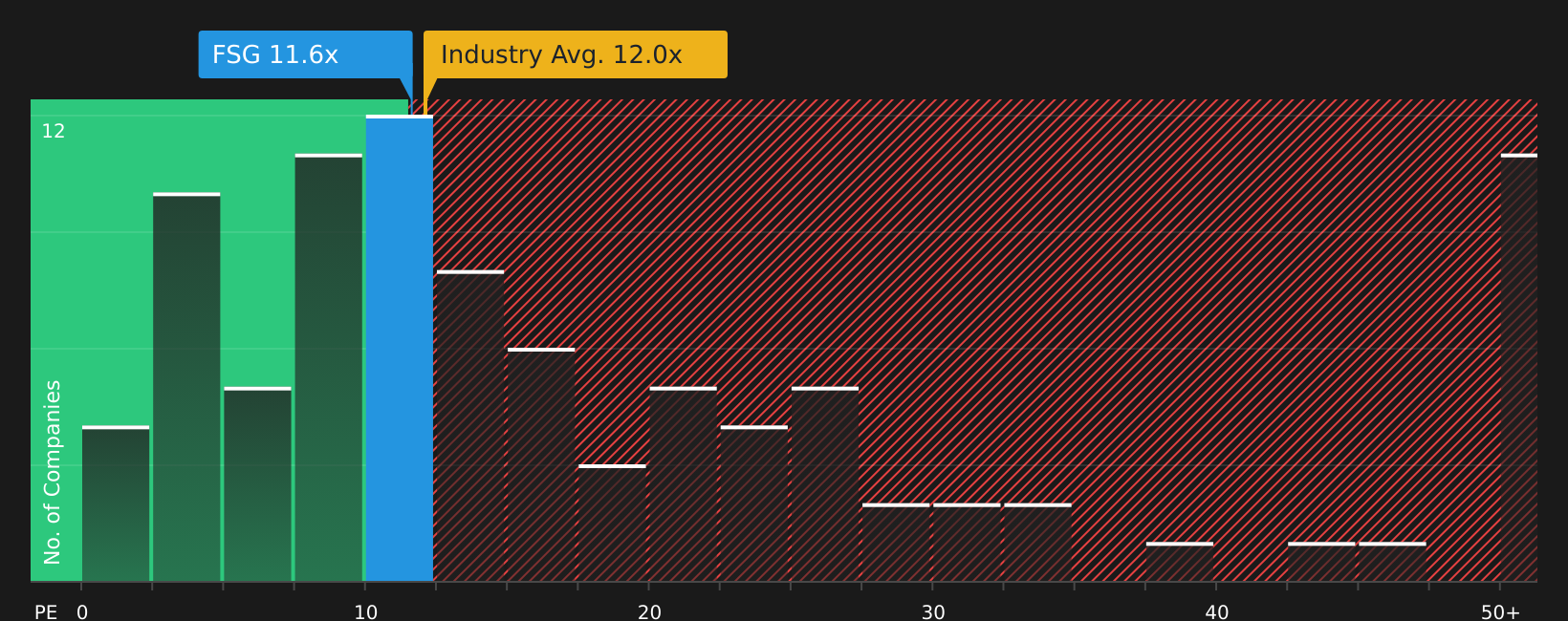Click the y-axis value 12 label
Screen dimensions: 1568x621
[x=54, y=132]
